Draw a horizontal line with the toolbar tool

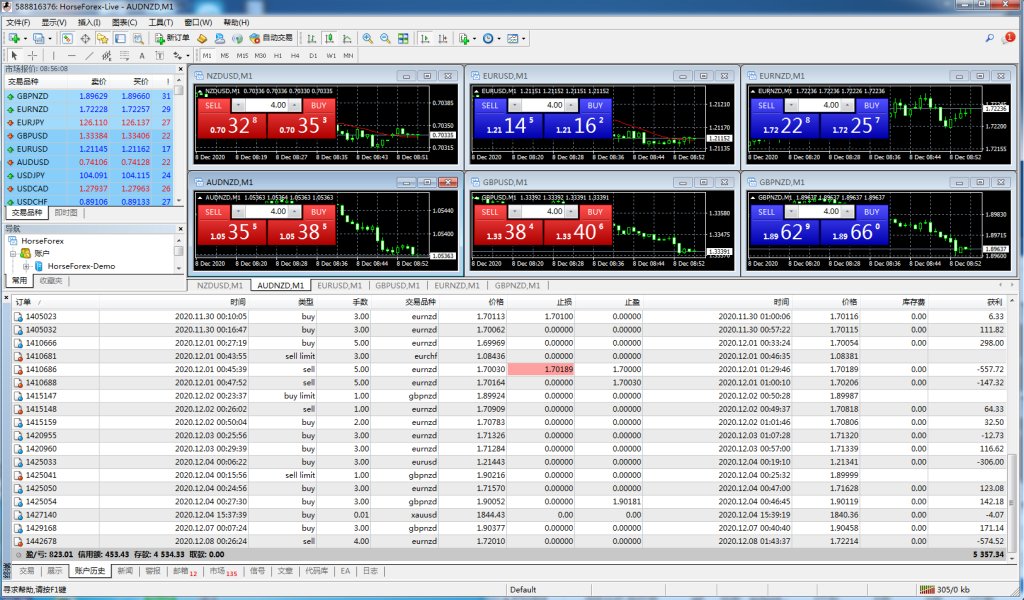point(71,56)
